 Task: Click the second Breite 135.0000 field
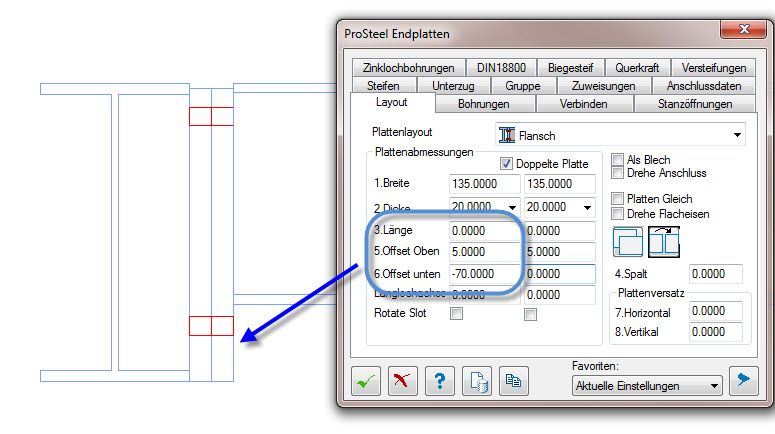(560, 184)
